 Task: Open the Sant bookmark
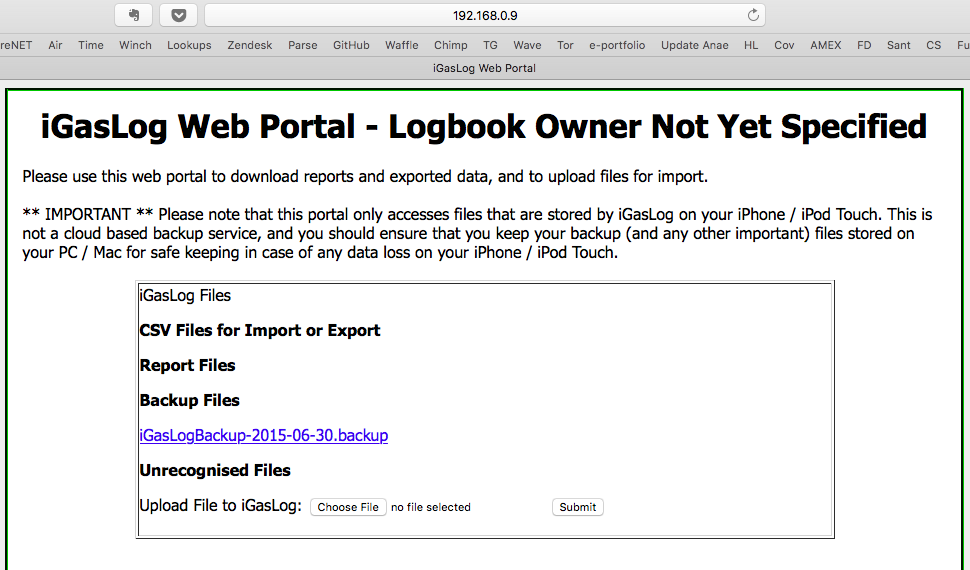coord(898,45)
